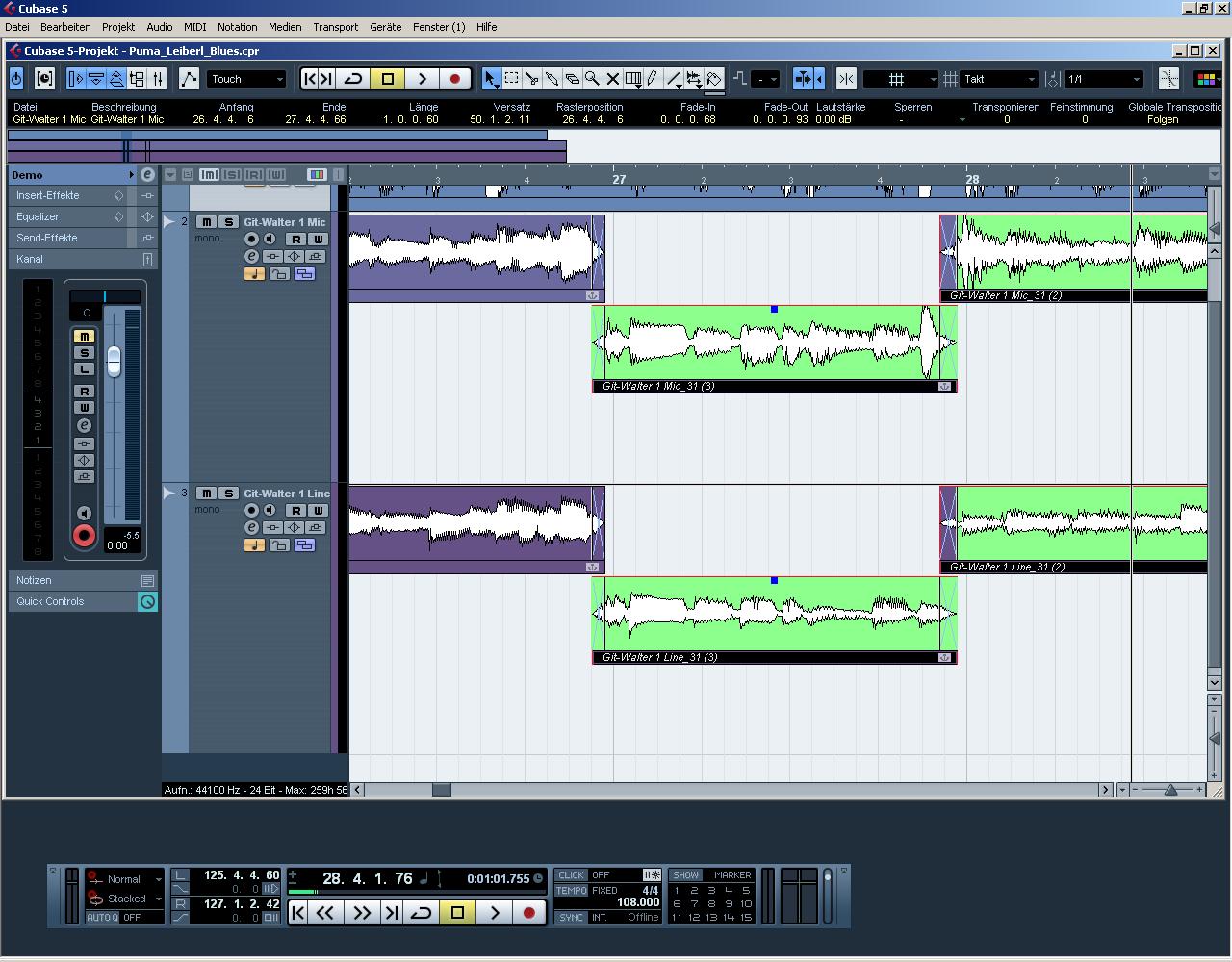The height and width of the screenshot is (962, 1232).
Task: Select the Glue tool
Action: 552,79
